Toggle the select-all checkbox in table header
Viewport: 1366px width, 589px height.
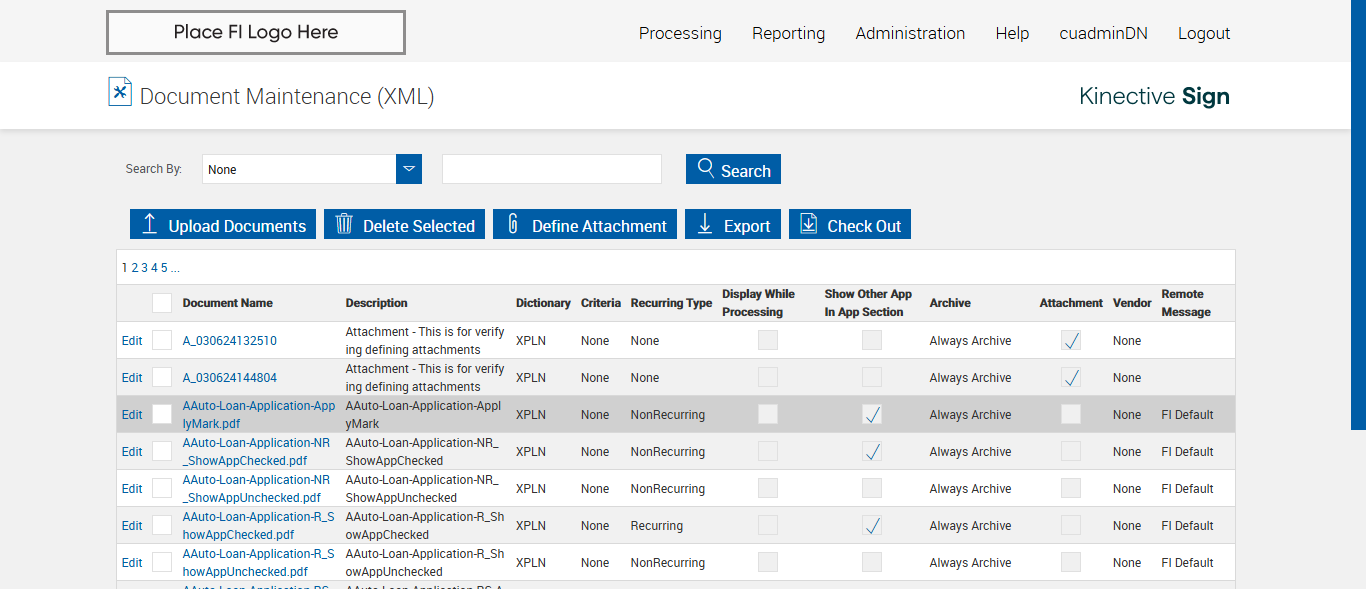pos(162,303)
